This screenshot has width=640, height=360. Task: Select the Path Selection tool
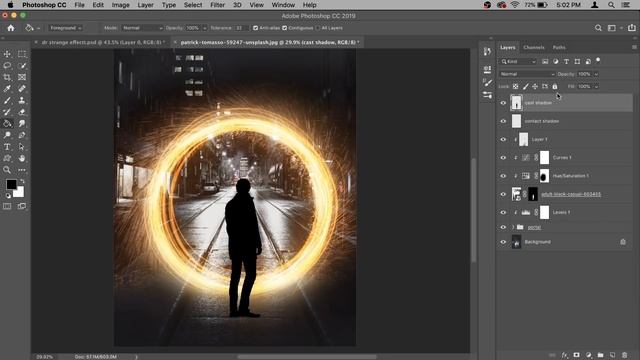(x=22, y=147)
